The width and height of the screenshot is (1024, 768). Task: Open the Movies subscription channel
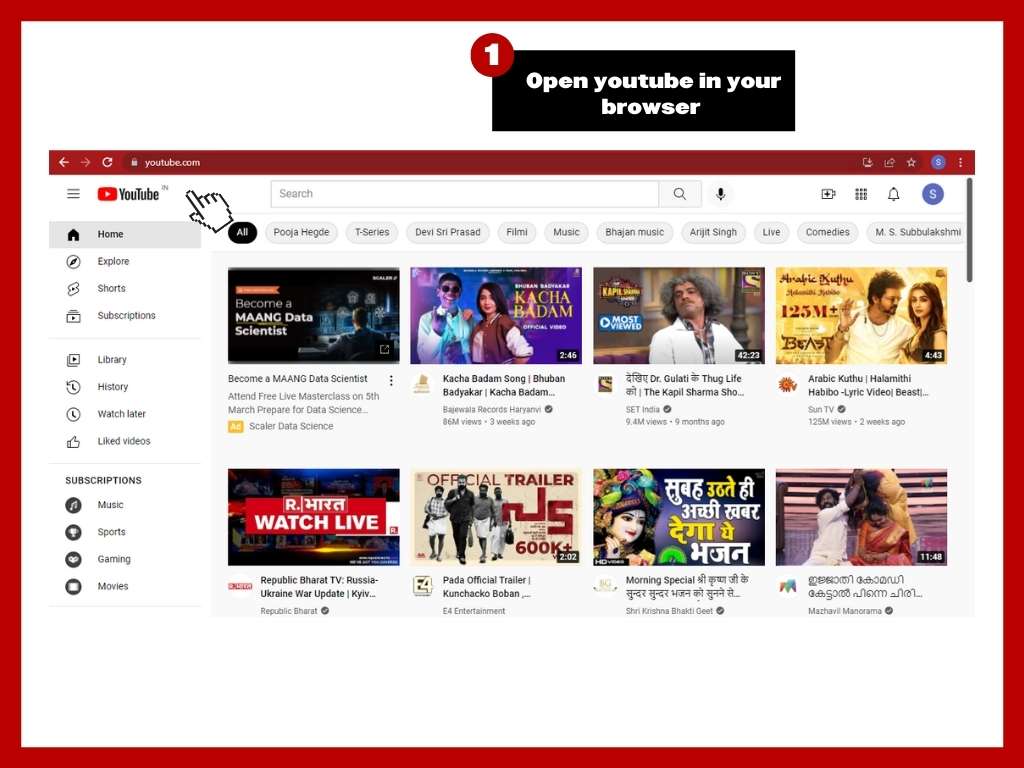click(124, 586)
